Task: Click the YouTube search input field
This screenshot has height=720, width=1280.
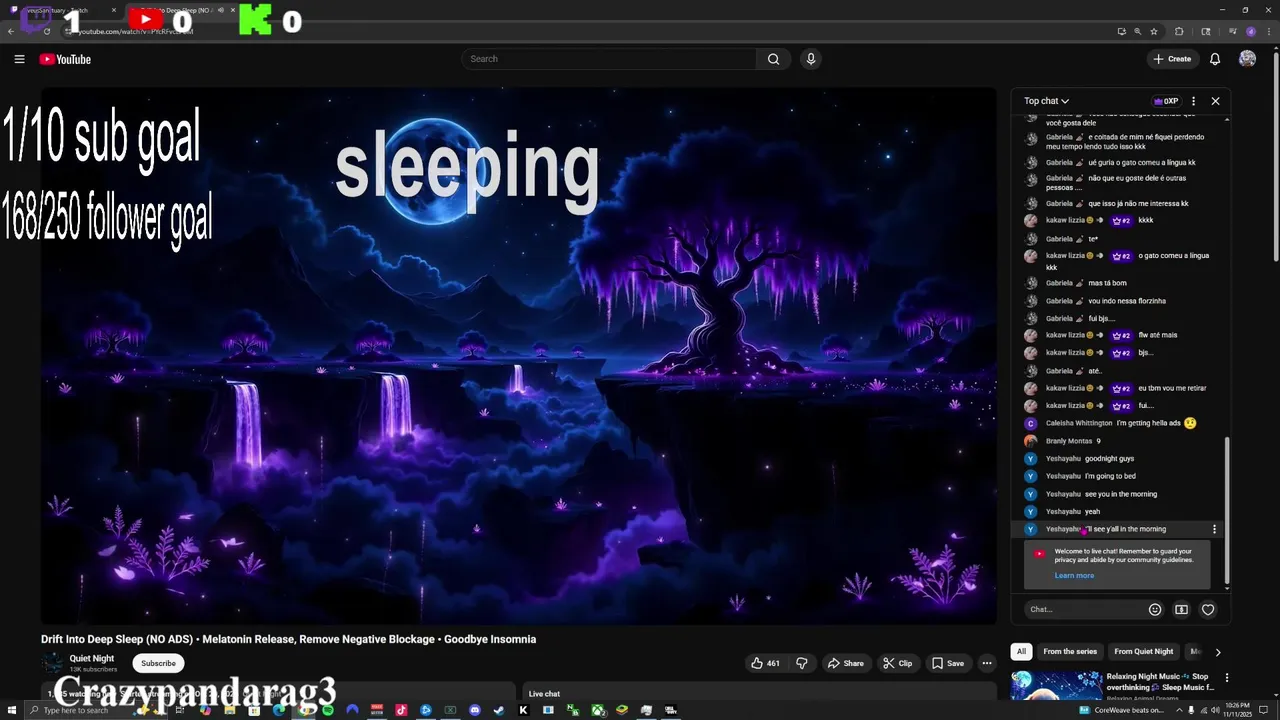Action: click(610, 59)
